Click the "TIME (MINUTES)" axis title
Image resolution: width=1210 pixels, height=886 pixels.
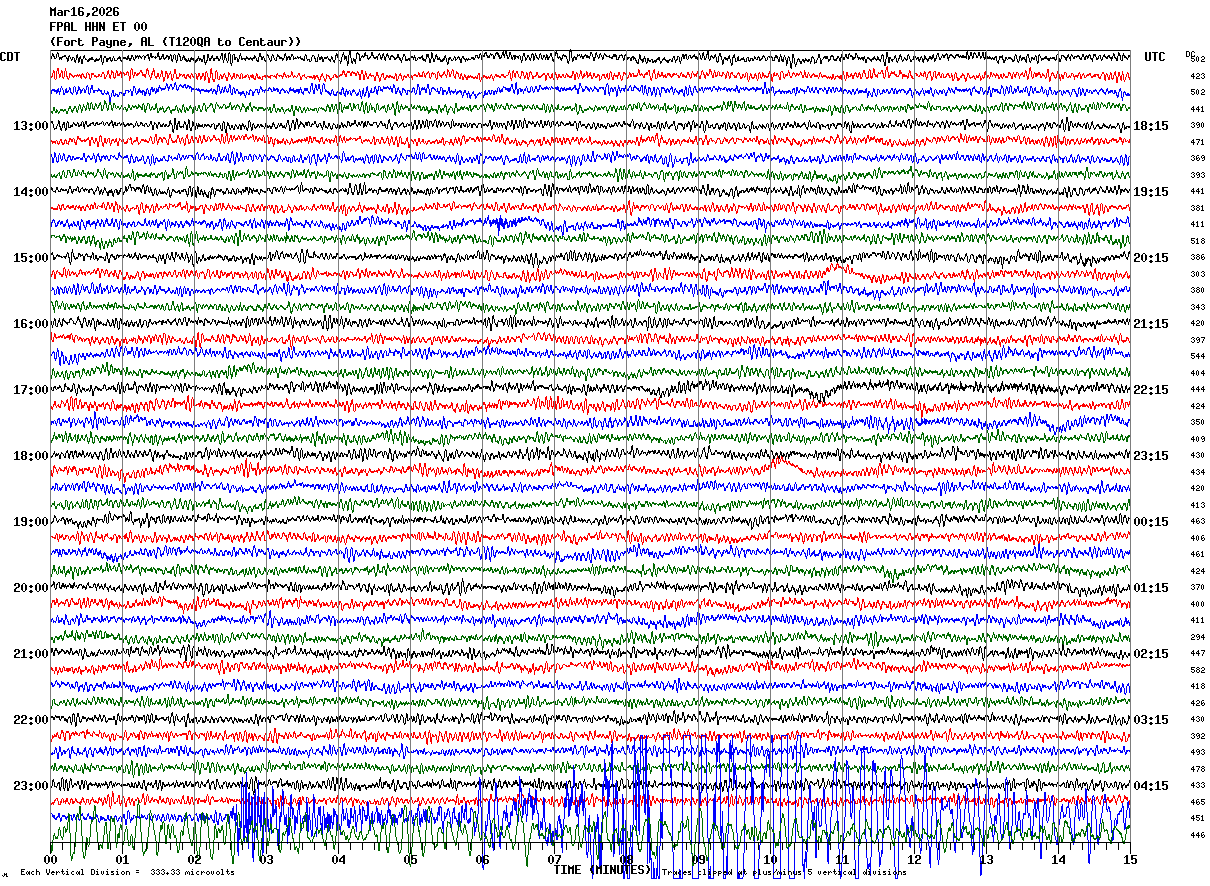601,871
